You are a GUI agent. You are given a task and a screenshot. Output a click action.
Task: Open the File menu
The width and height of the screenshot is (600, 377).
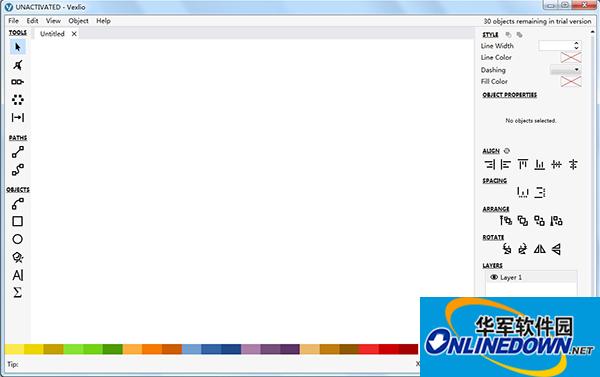click(13, 21)
